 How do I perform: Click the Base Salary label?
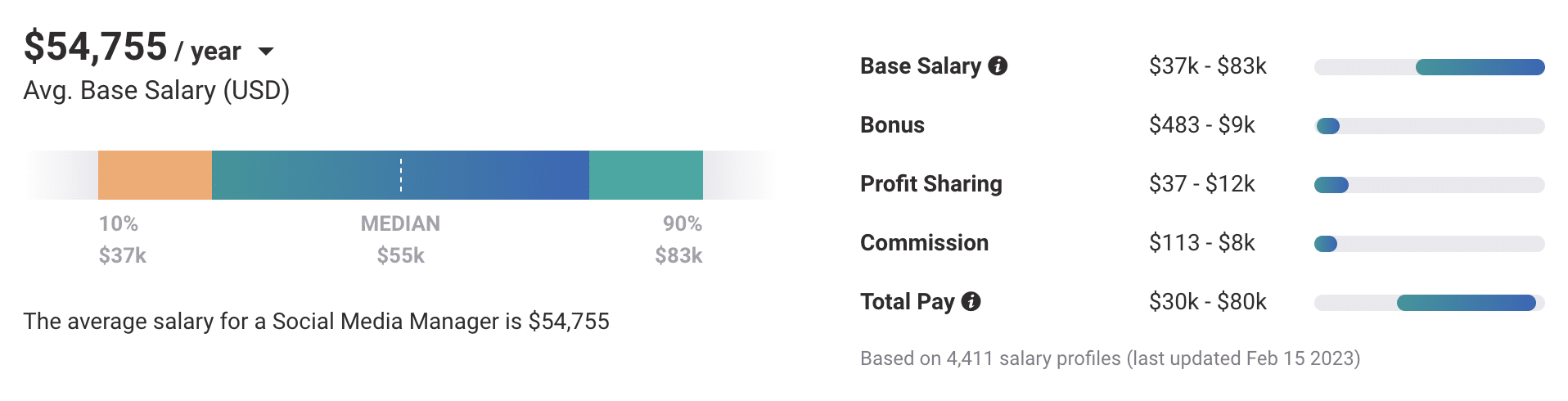click(x=920, y=66)
